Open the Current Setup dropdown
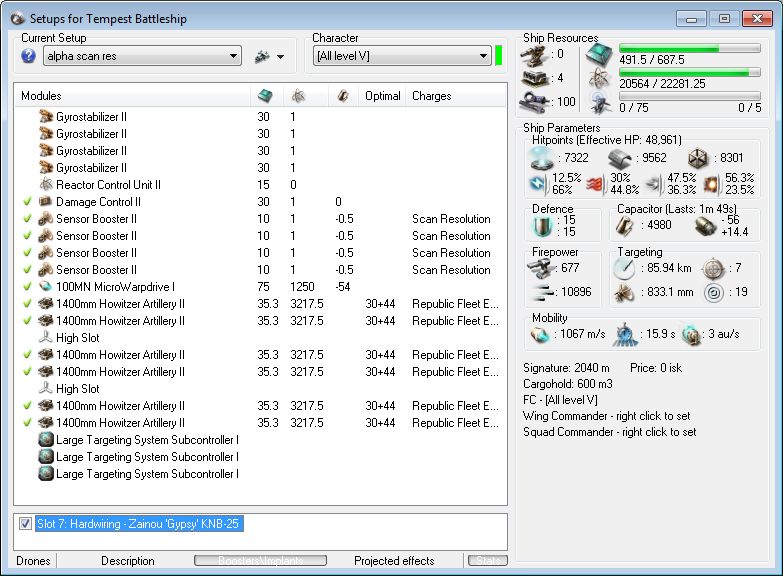783x576 pixels. 232,56
